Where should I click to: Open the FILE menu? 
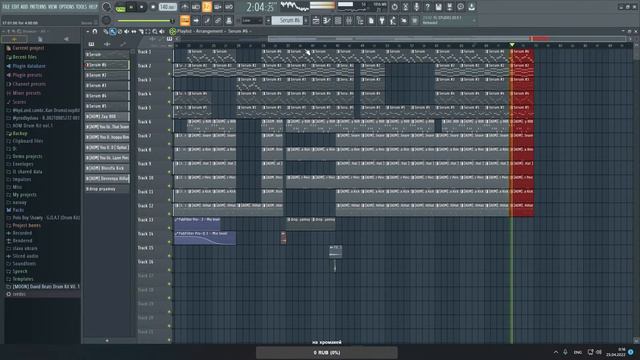(6, 7)
